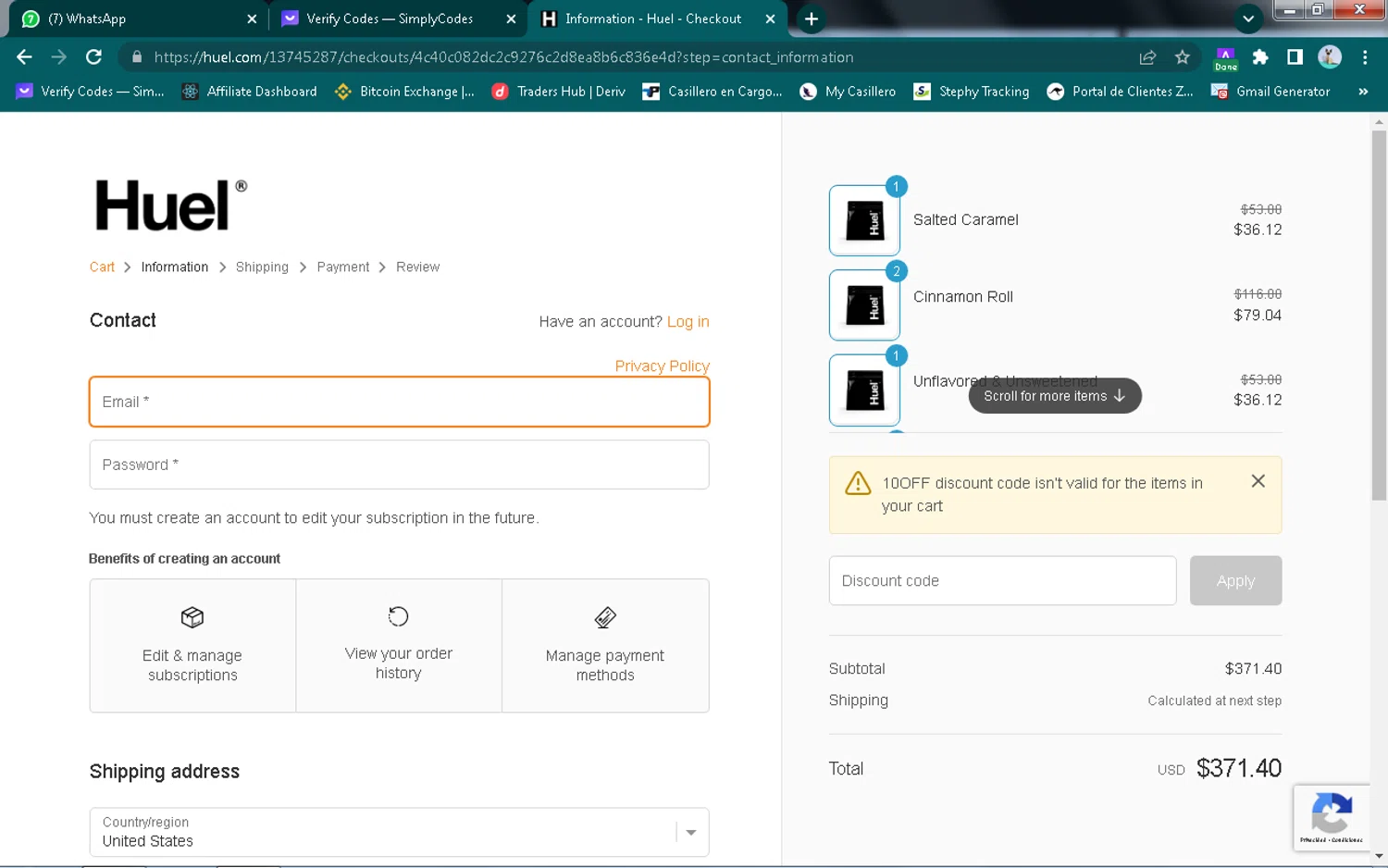Go forward in browser history
Image resolution: width=1388 pixels, height=868 pixels.
(x=59, y=57)
